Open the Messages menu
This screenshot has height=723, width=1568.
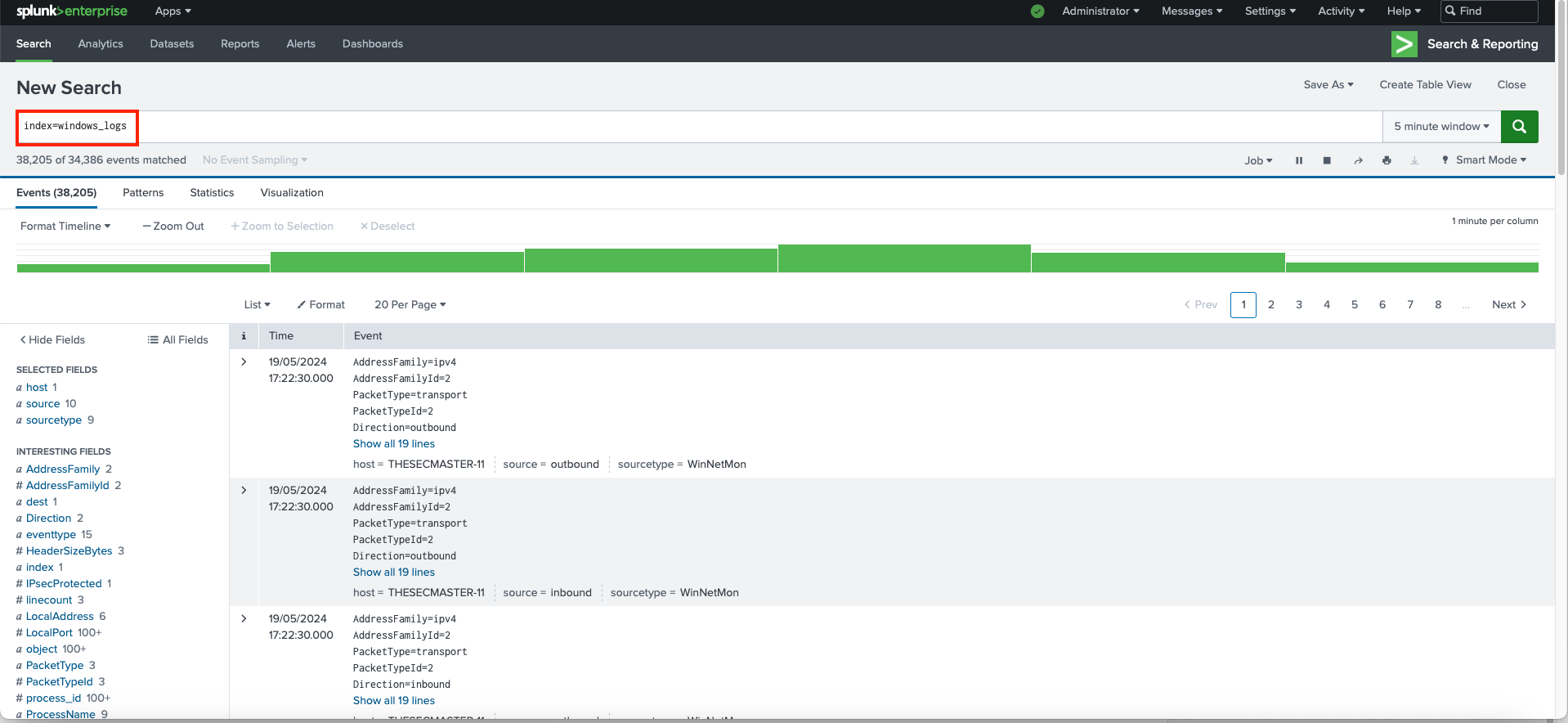pos(1192,11)
